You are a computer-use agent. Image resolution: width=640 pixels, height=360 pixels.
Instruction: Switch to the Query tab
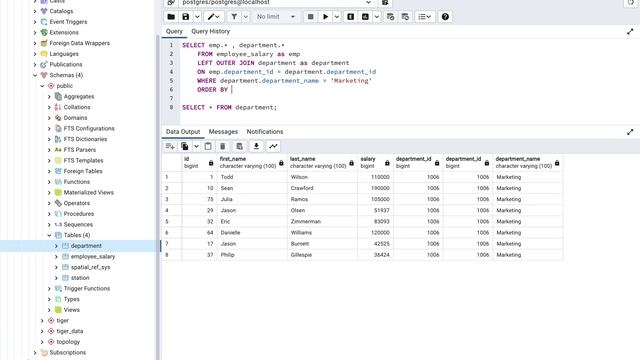tap(174, 31)
